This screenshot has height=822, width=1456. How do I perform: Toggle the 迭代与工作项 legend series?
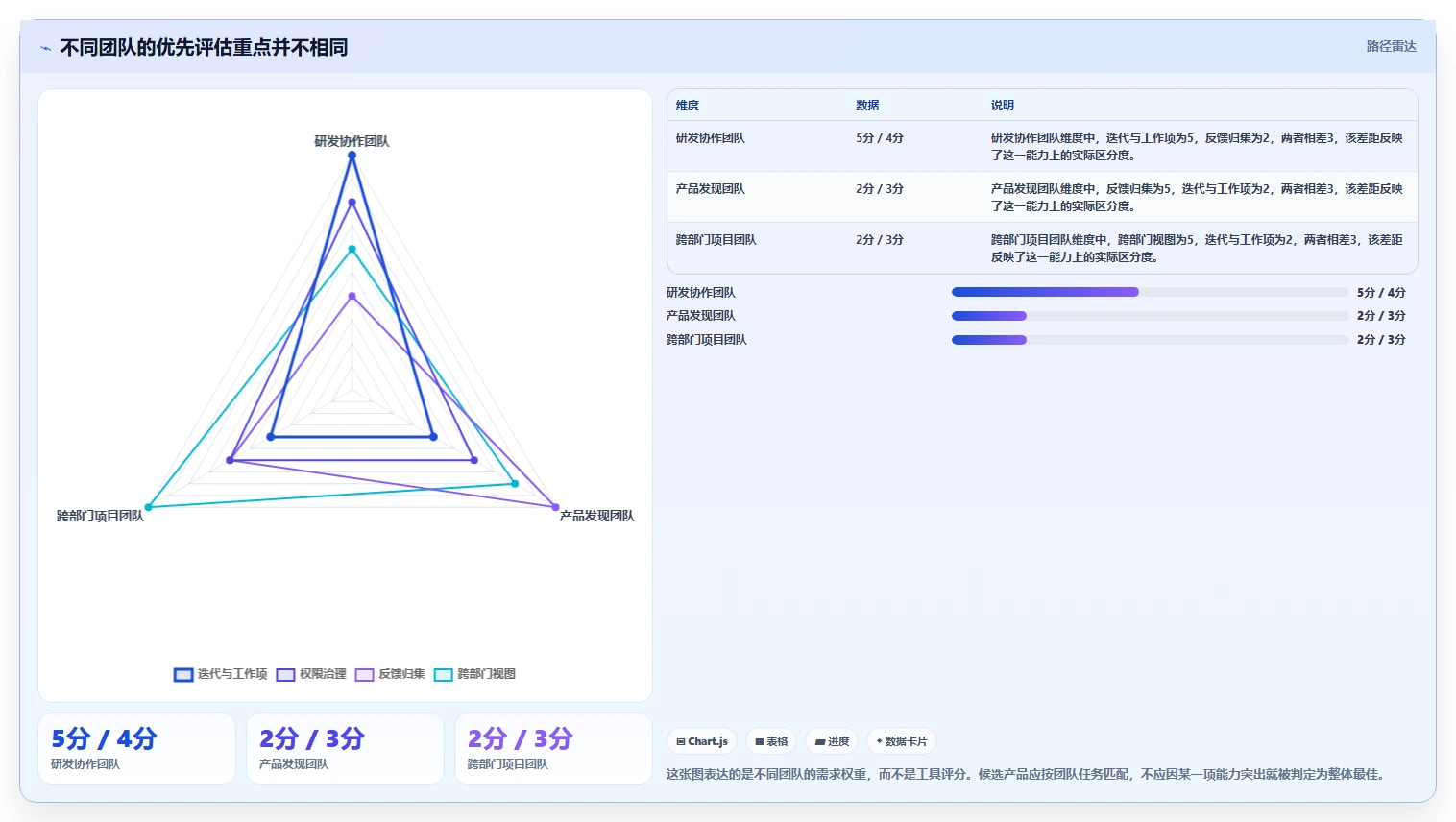pyautogui.click(x=221, y=674)
